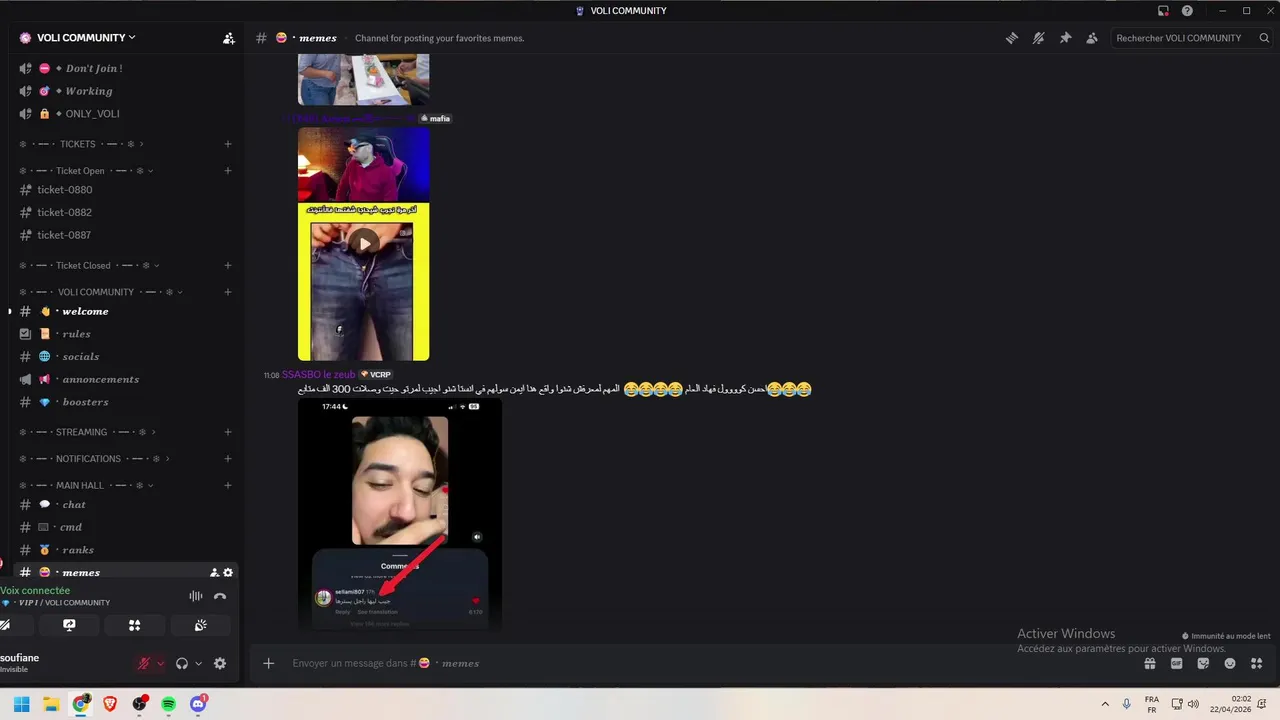Open the Windows Start menu
This screenshot has height=720, width=1280.
[21, 704]
